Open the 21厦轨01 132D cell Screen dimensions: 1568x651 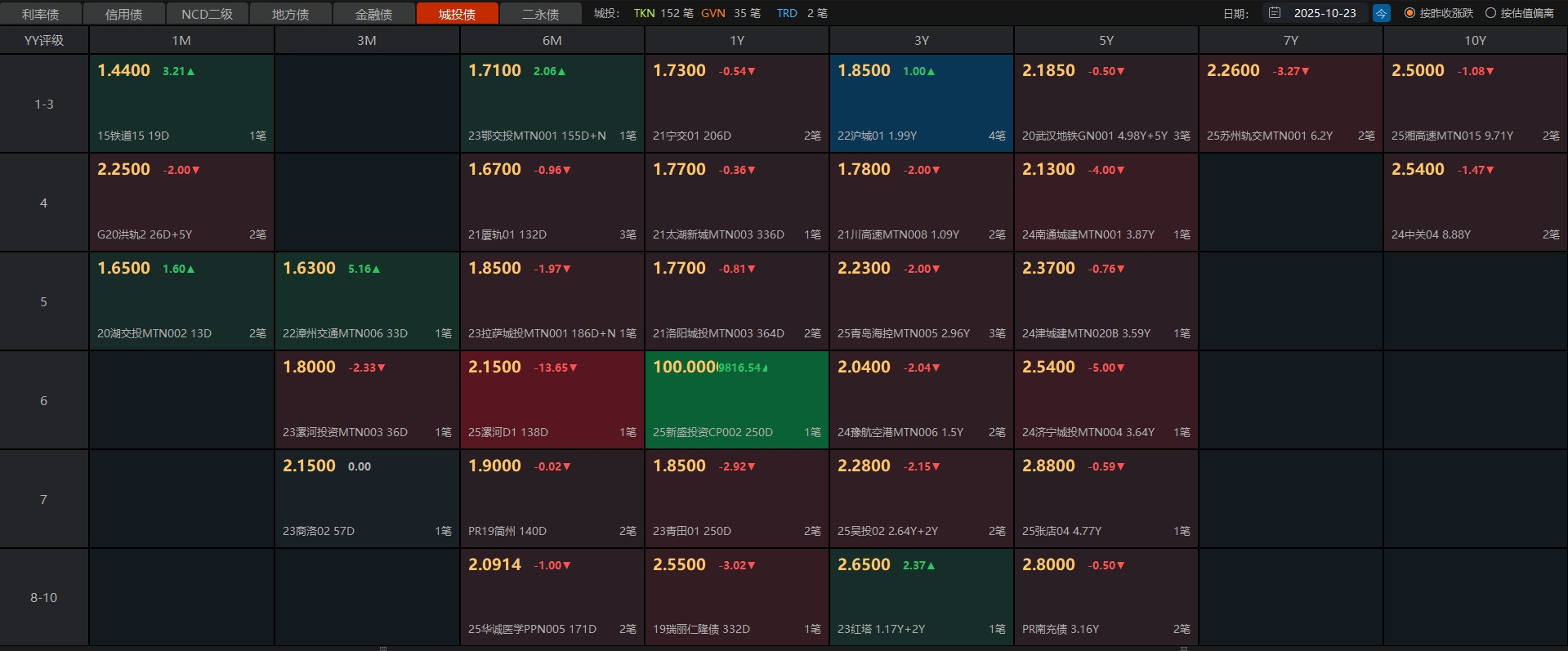[552, 203]
